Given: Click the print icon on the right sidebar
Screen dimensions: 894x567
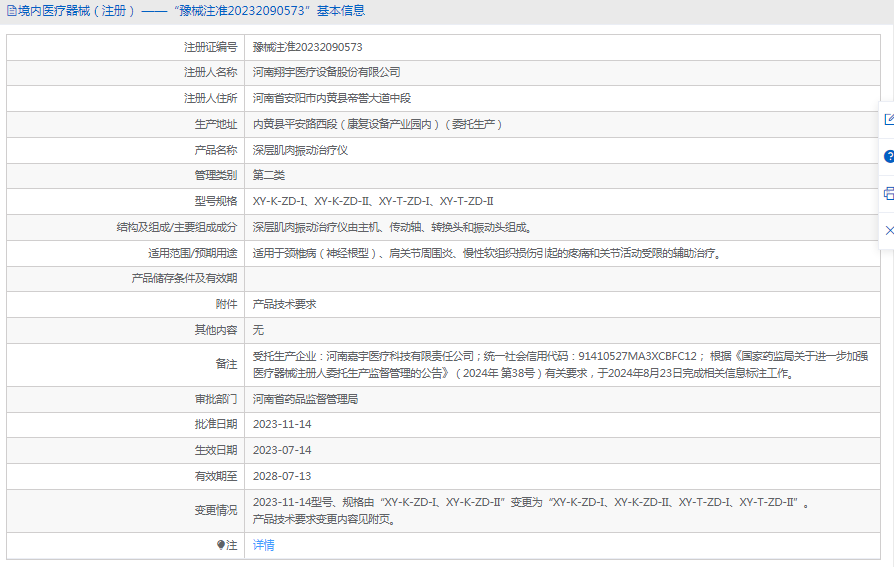Looking at the screenshot, I should [x=889, y=193].
